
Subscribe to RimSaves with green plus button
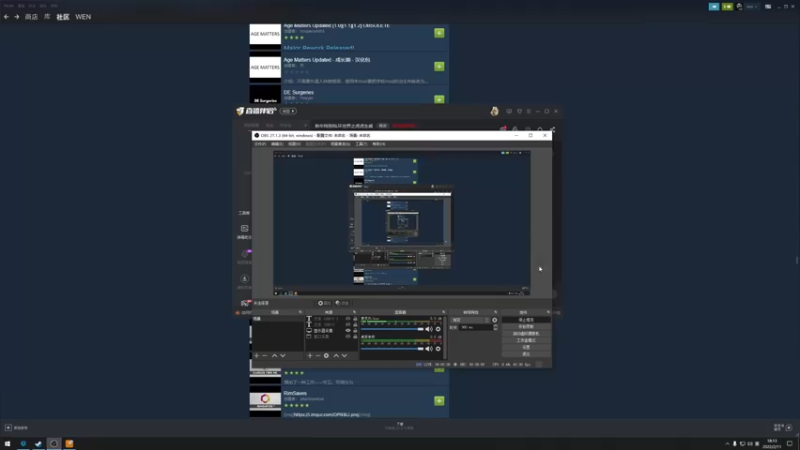439,401
